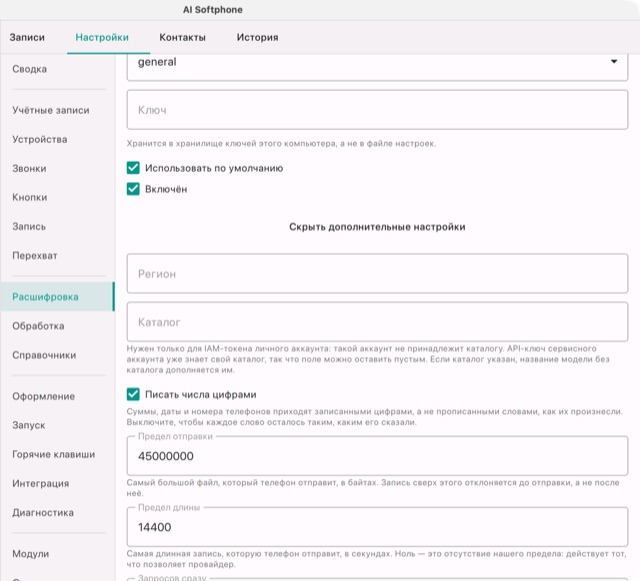Click into the Ключ input field
Image resolution: width=640 pixels, height=581 pixels.
point(377,110)
